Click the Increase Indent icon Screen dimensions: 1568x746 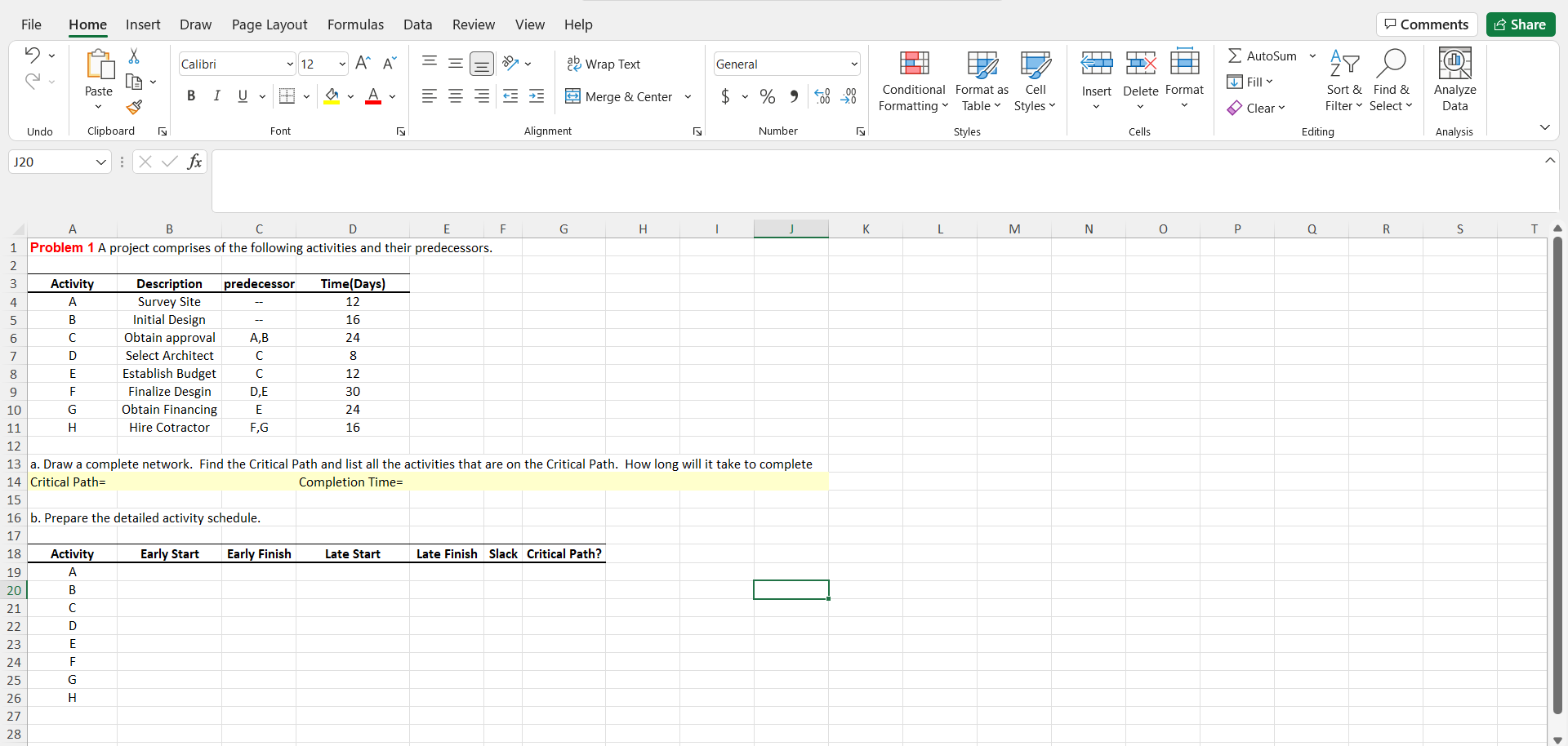[537, 96]
